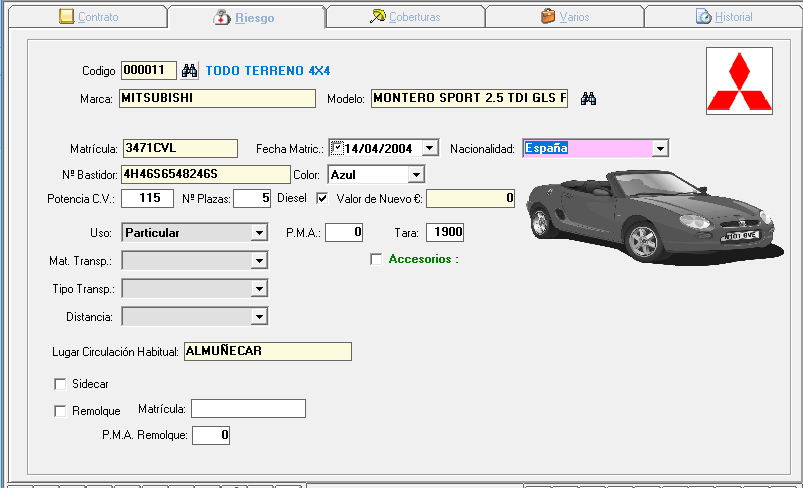
Task: Click the grey convertible car picture
Action: pyautogui.click(x=654, y=217)
